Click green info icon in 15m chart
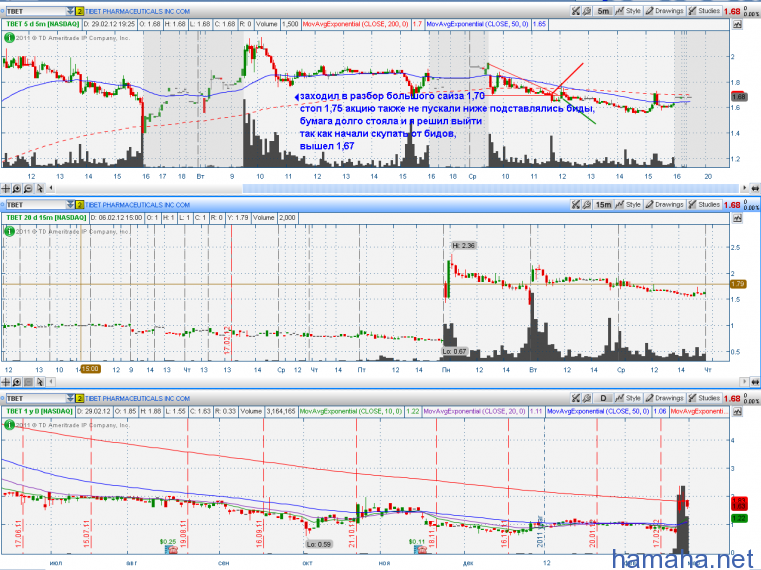This screenshot has height=570, width=761. click(x=9, y=231)
